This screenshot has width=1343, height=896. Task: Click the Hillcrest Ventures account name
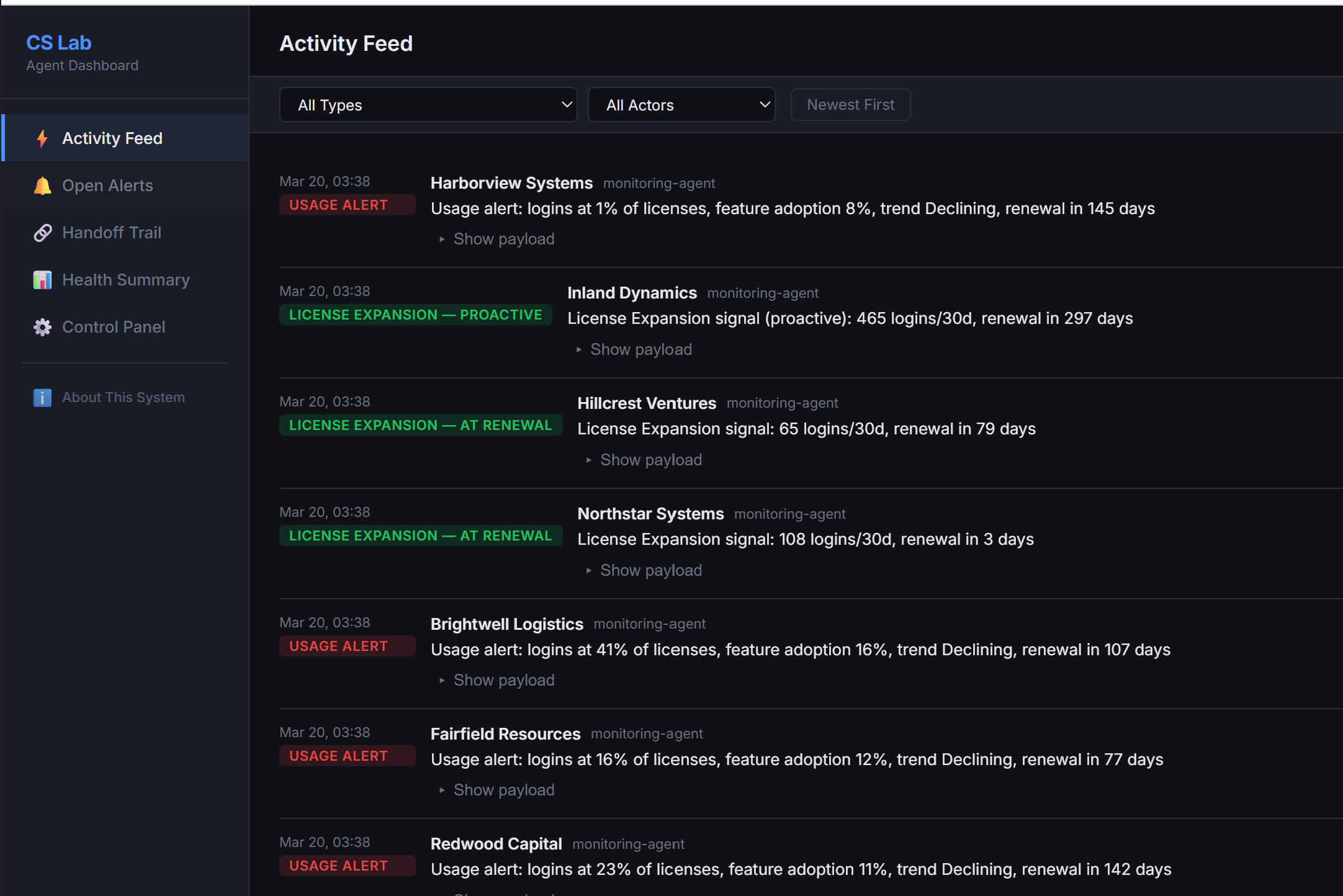(647, 403)
